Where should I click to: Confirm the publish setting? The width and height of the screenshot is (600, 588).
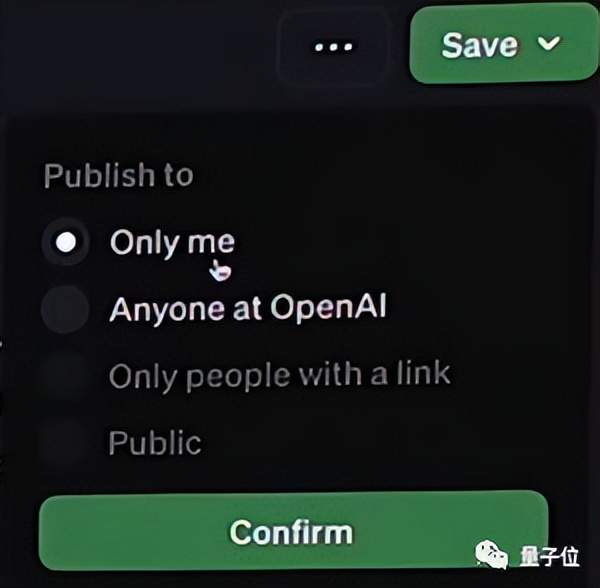tap(294, 532)
